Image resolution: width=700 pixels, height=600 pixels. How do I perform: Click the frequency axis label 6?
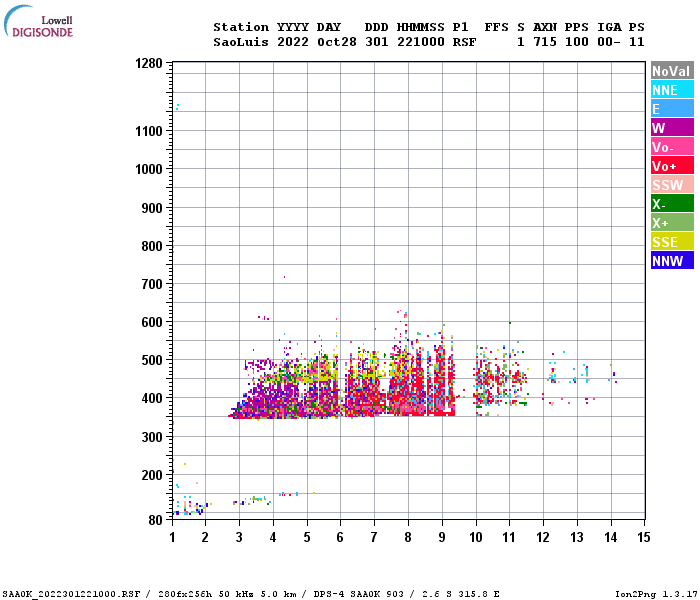(340, 537)
